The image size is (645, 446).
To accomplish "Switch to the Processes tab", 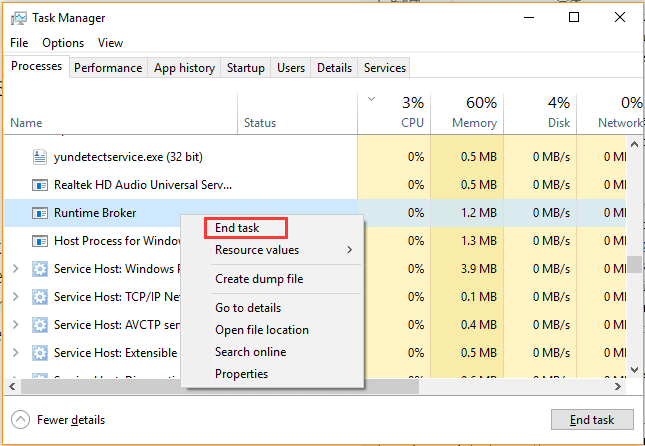I will (x=36, y=66).
